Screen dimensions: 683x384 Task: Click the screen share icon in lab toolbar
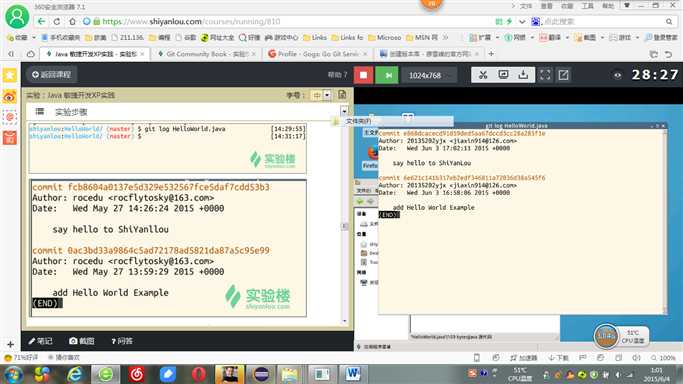coord(503,75)
